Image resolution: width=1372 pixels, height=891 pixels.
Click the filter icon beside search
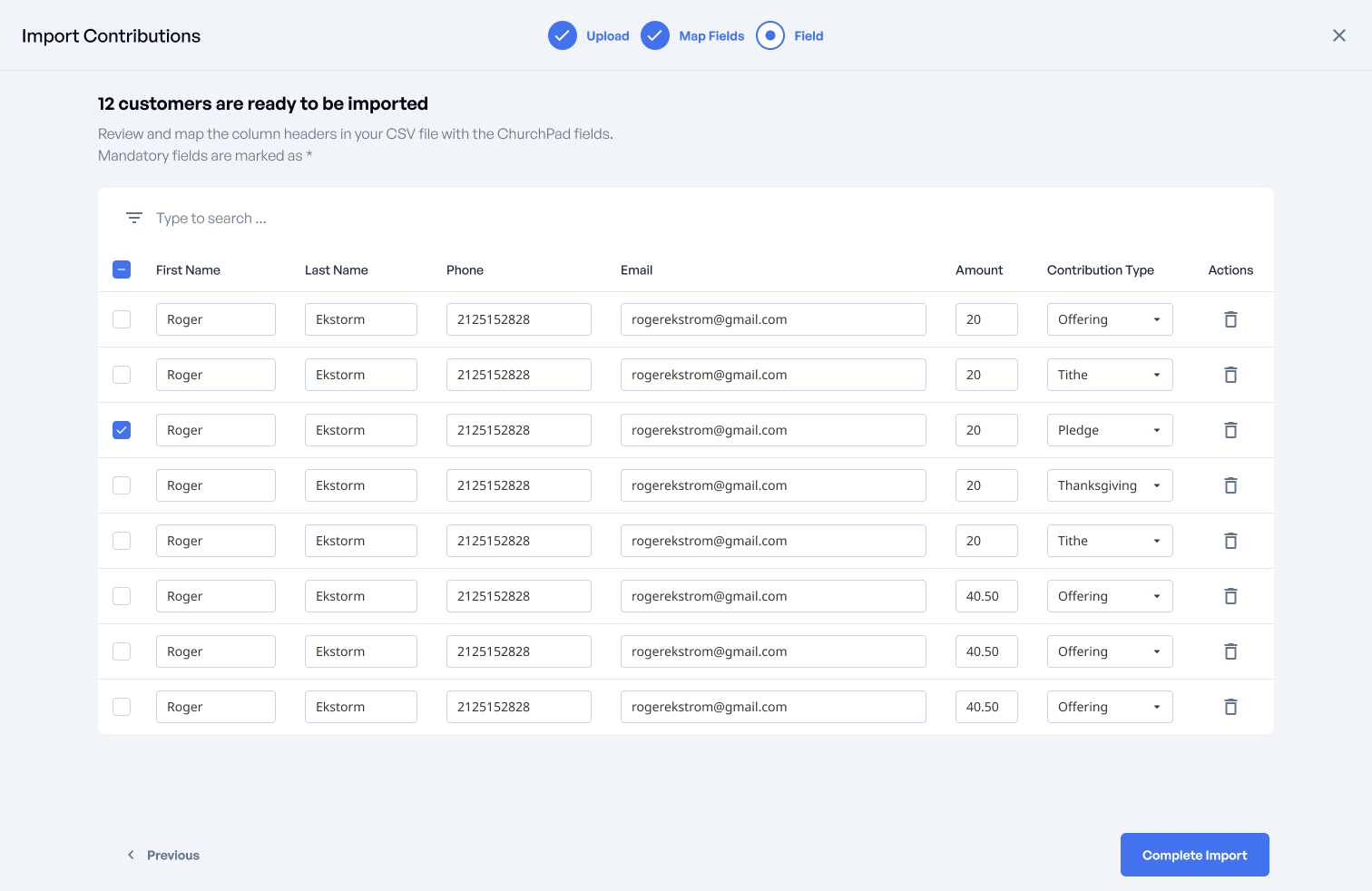(x=134, y=218)
